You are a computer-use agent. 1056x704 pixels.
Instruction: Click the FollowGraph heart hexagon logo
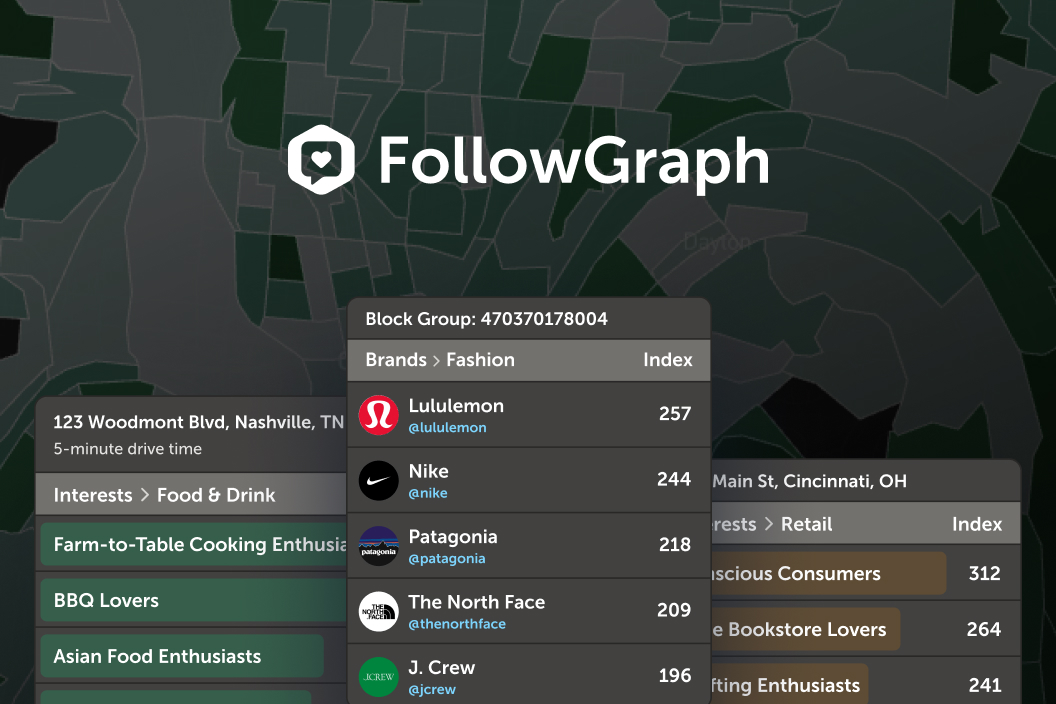321,160
